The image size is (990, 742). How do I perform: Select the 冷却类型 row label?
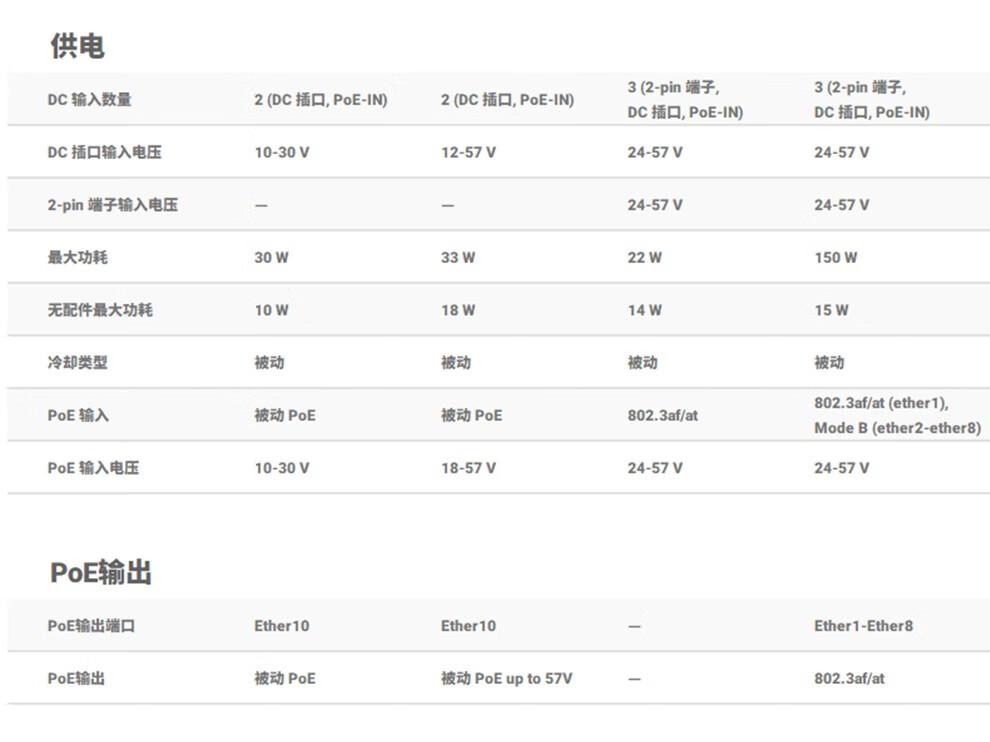pos(78,362)
